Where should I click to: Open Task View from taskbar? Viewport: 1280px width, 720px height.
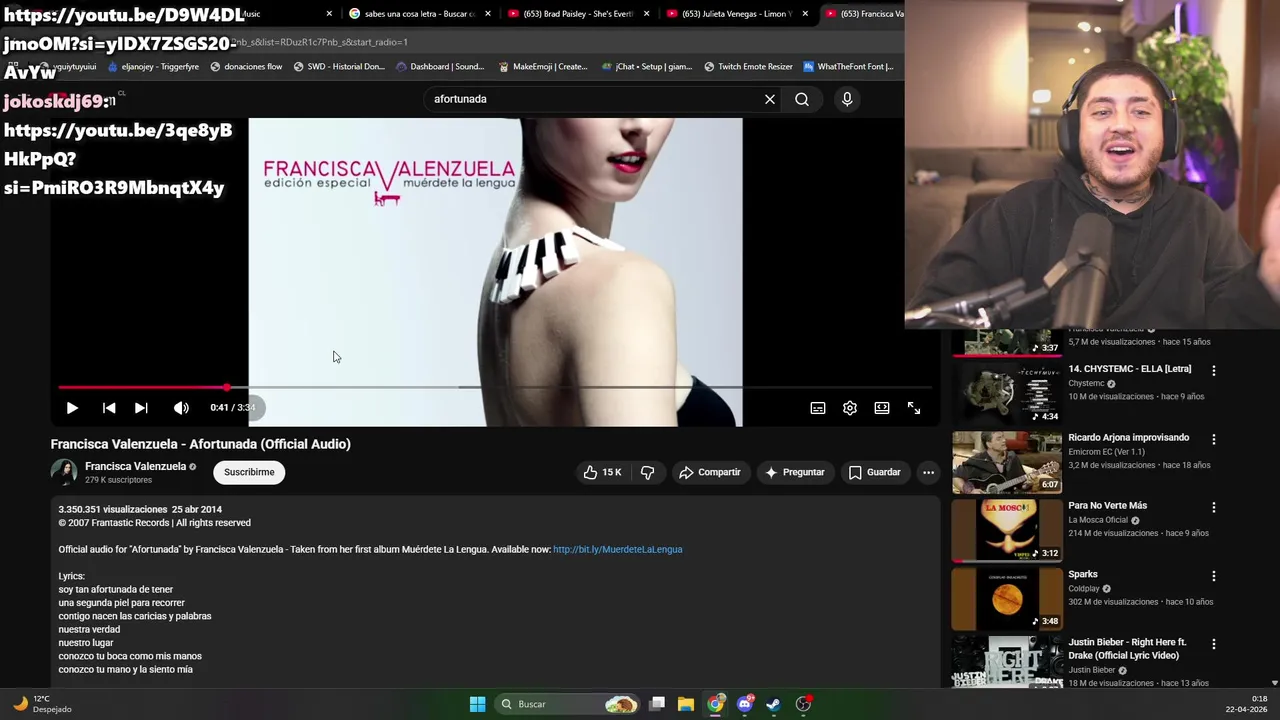coord(657,704)
